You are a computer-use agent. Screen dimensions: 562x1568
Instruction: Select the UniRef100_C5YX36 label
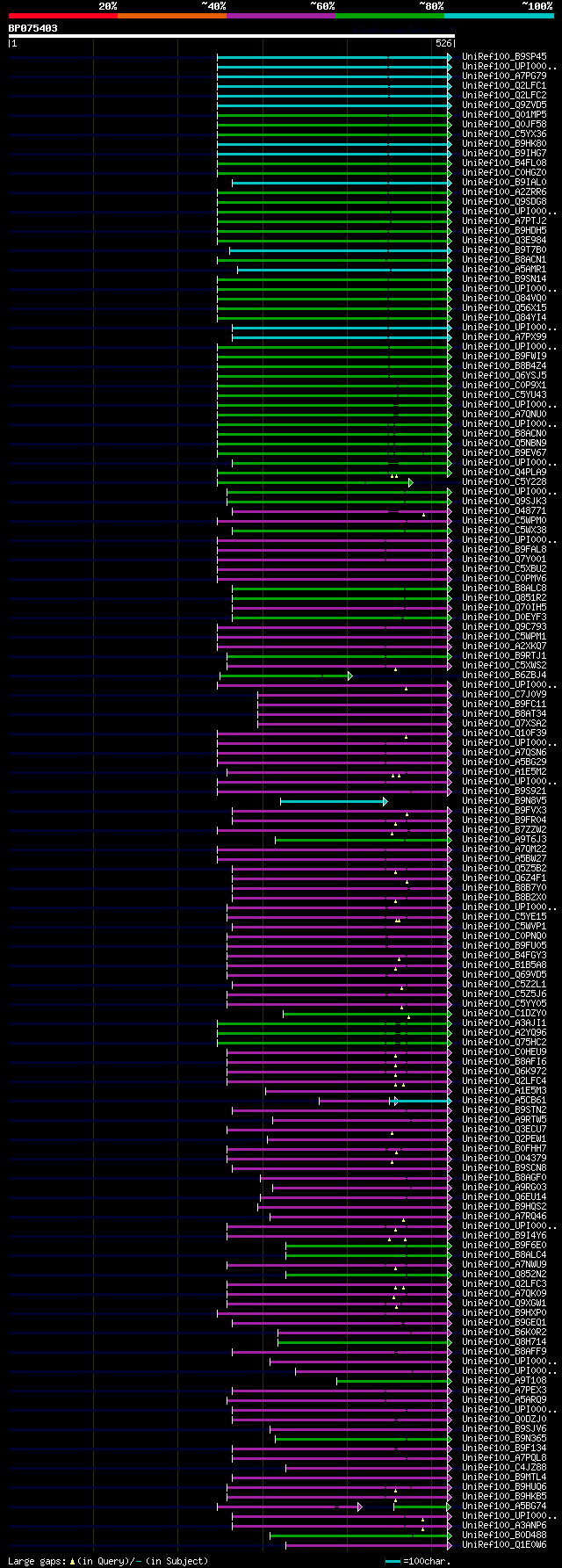pyautogui.click(x=504, y=134)
